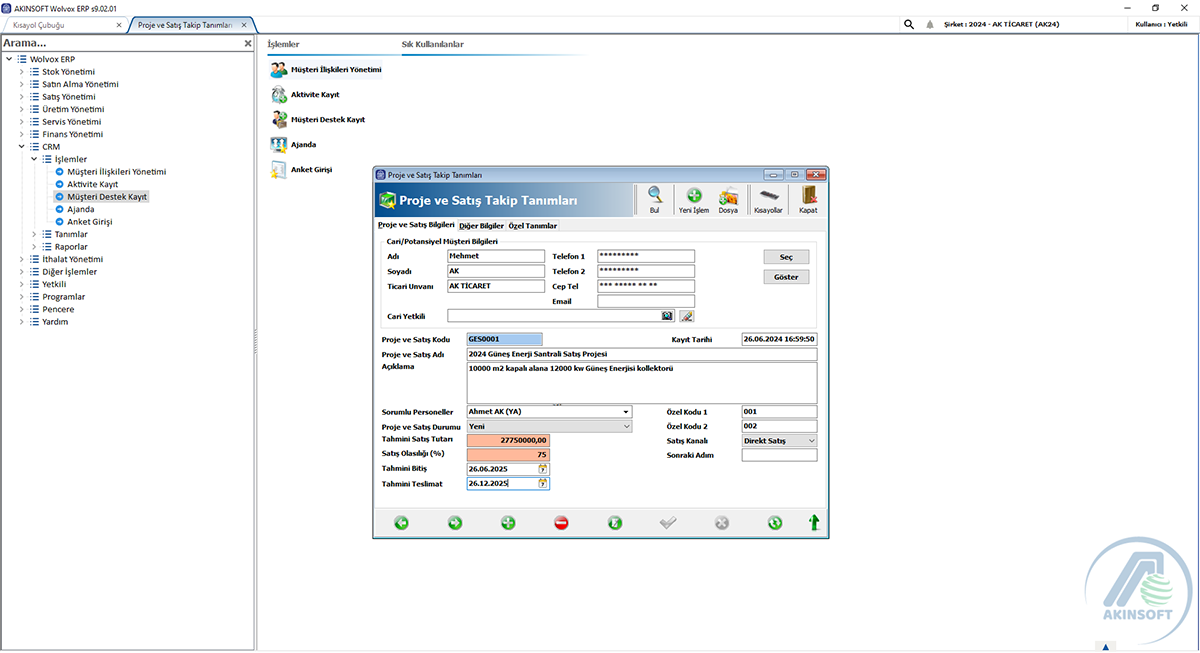Screen dimensions: 1200x653
Task: Click the next record arrow icon
Action: [x=454, y=522]
